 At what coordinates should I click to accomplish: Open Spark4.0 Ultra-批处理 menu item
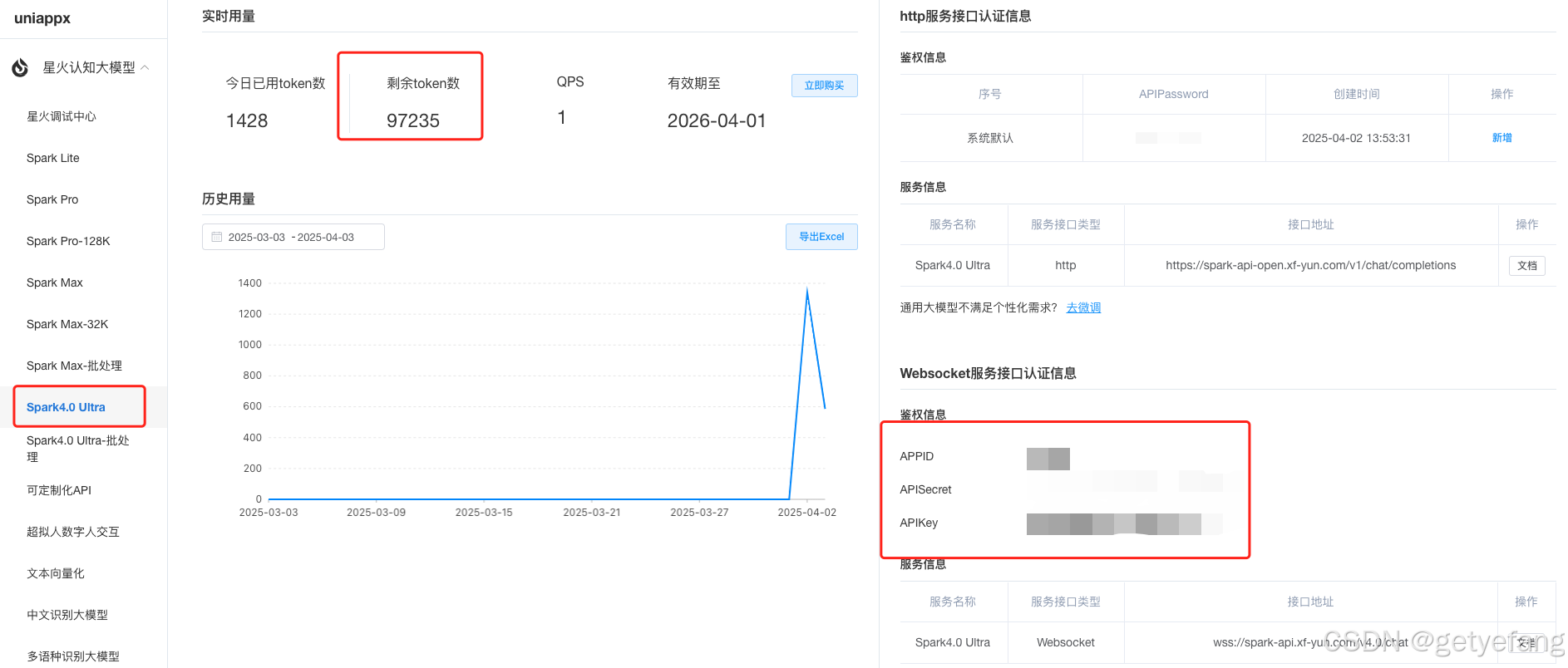78,449
